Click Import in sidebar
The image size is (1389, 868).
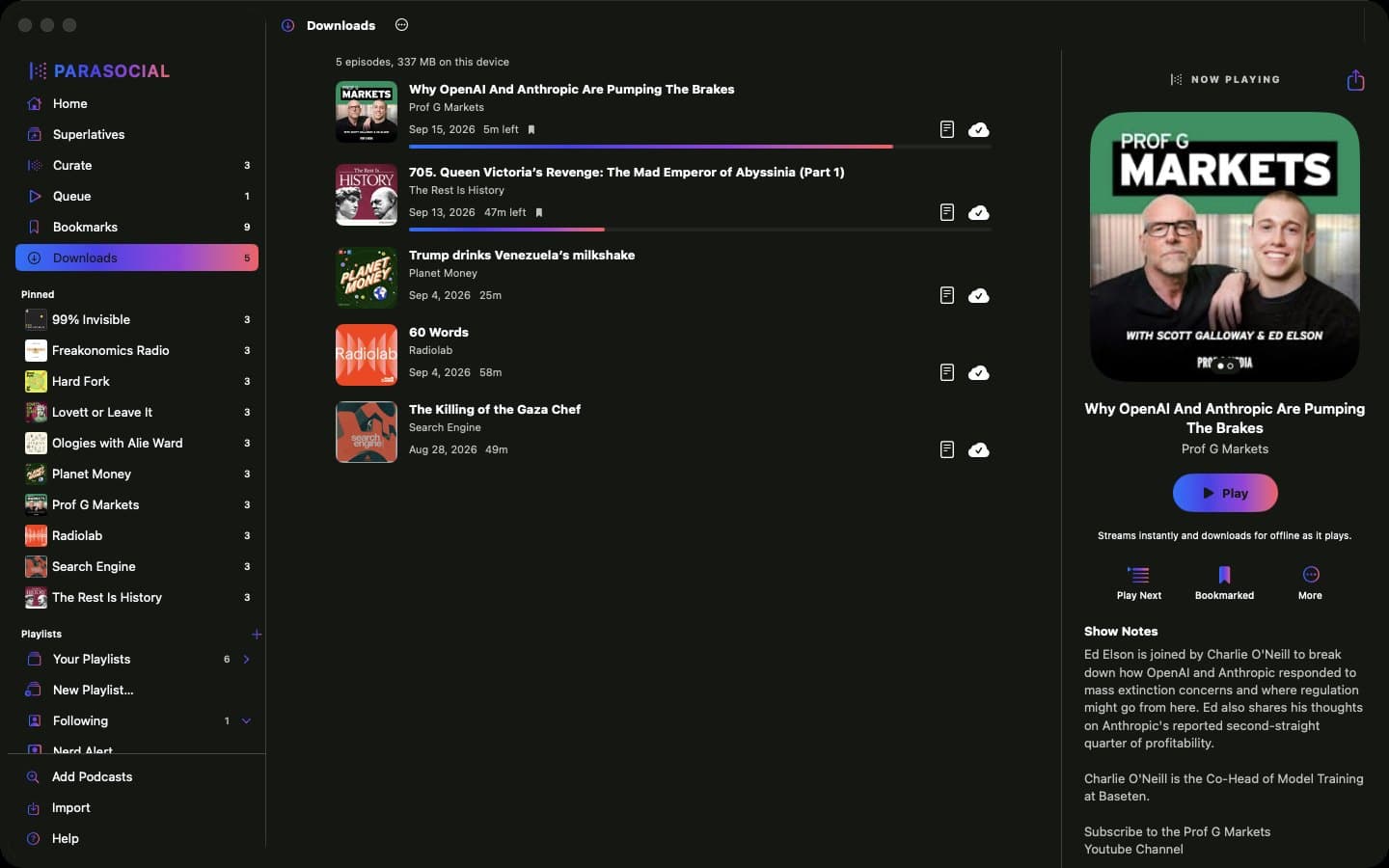pos(137,807)
